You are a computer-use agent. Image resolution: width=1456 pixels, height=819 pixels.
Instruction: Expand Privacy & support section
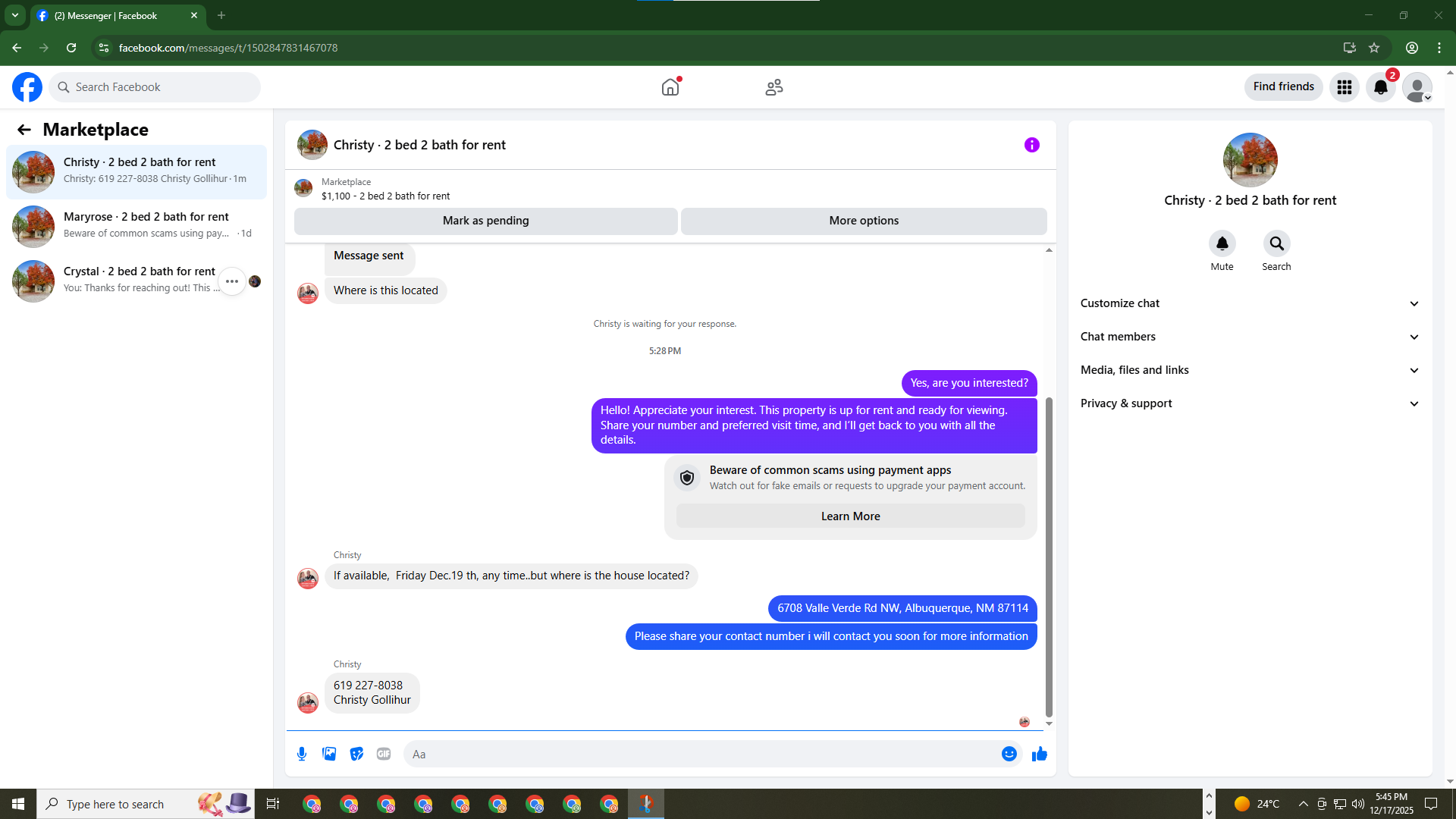[x=1249, y=403]
